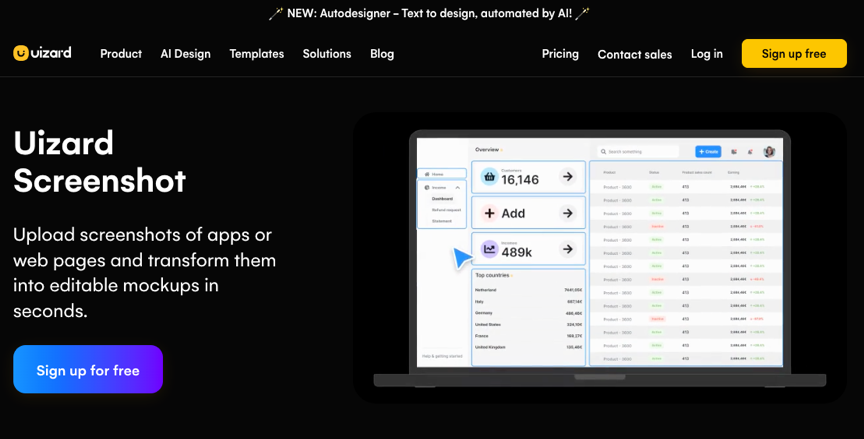Screen dimensions: 864x439
Task: Click the arrow on the 489k card
Action: pos(567,250)
